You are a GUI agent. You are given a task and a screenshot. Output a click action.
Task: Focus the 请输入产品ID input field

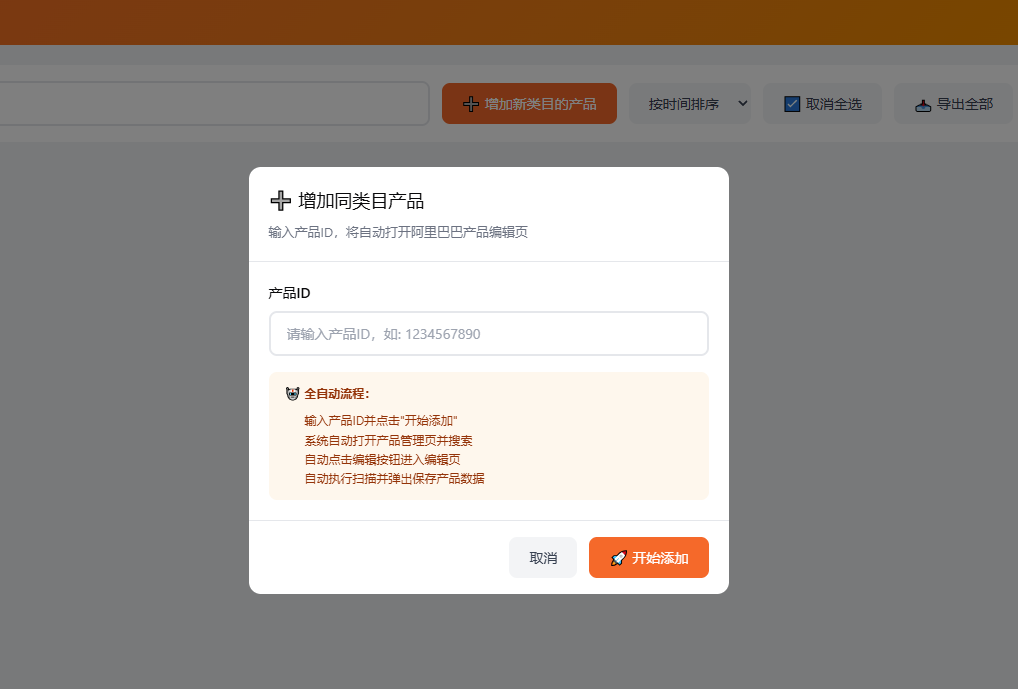488,334
